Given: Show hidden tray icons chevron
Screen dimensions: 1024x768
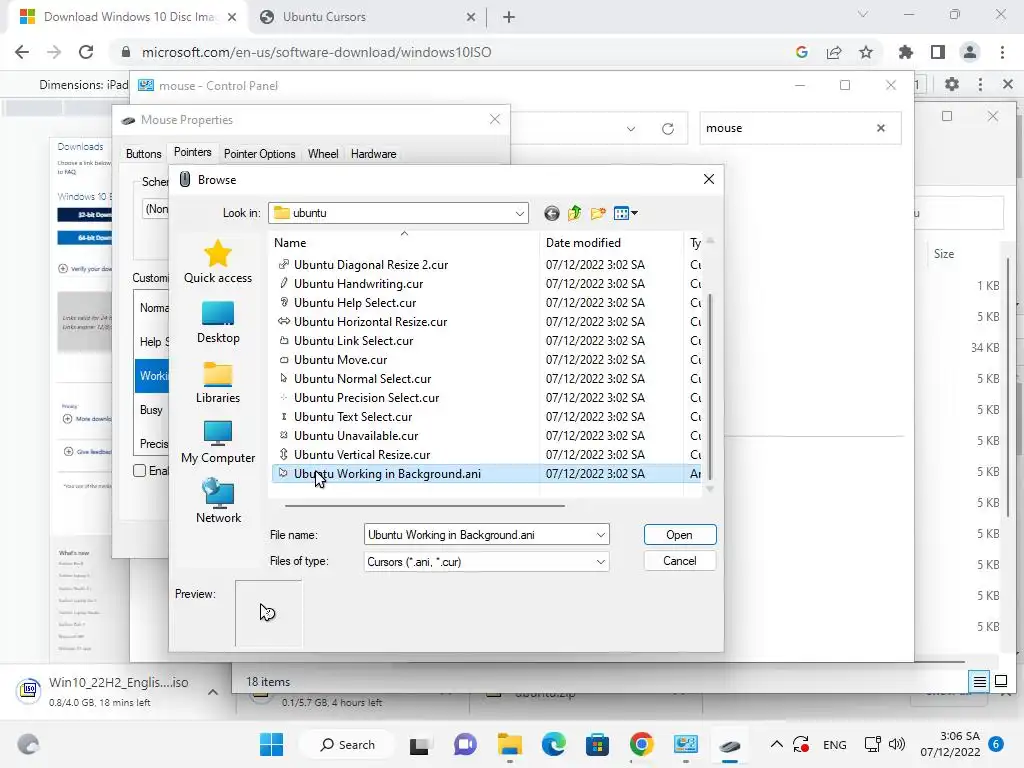Looking at the screenshot, I should pos(776,744).
